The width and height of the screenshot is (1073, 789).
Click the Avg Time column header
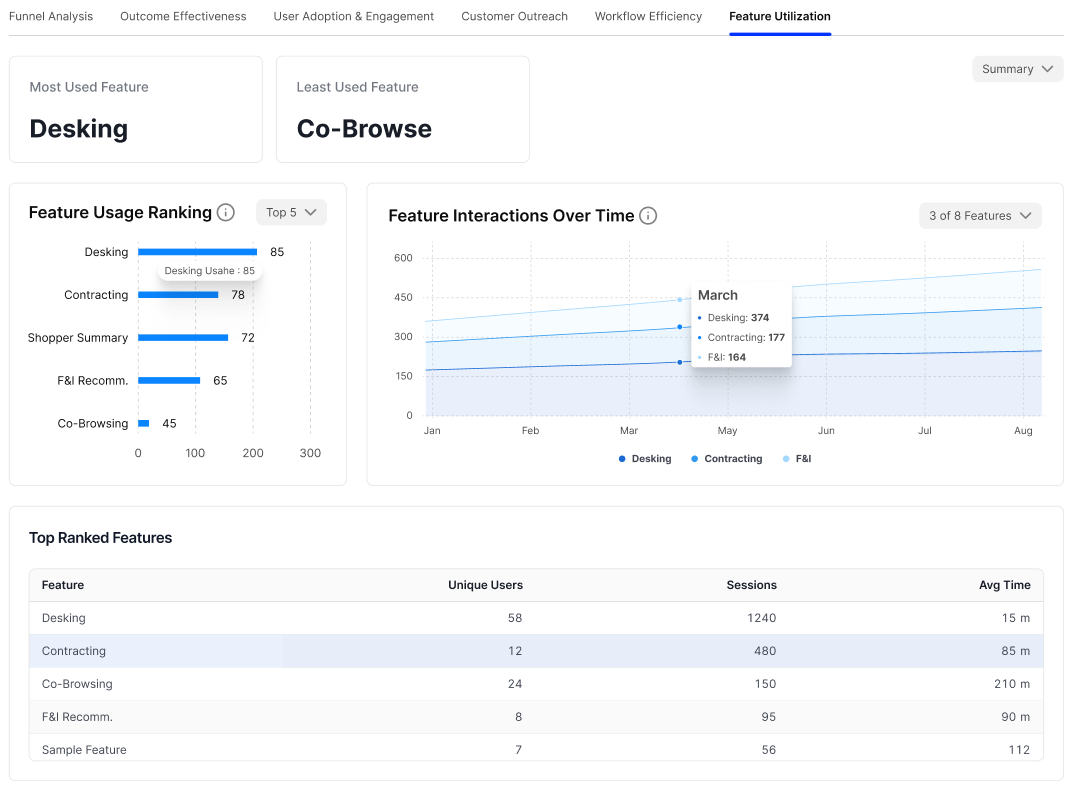(x=1005, y=585)
